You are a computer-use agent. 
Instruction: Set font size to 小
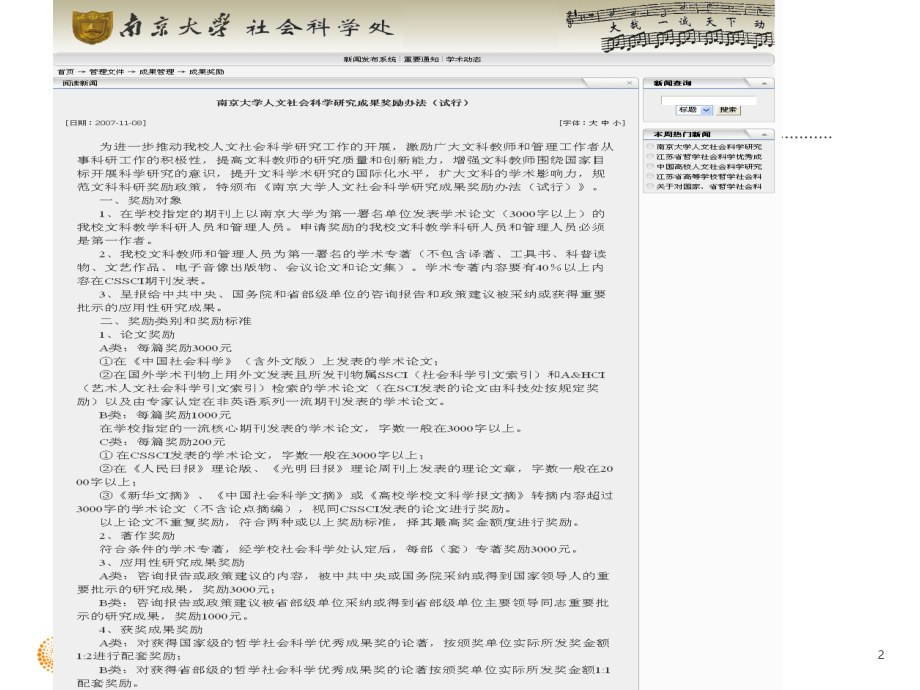(617, 123)
